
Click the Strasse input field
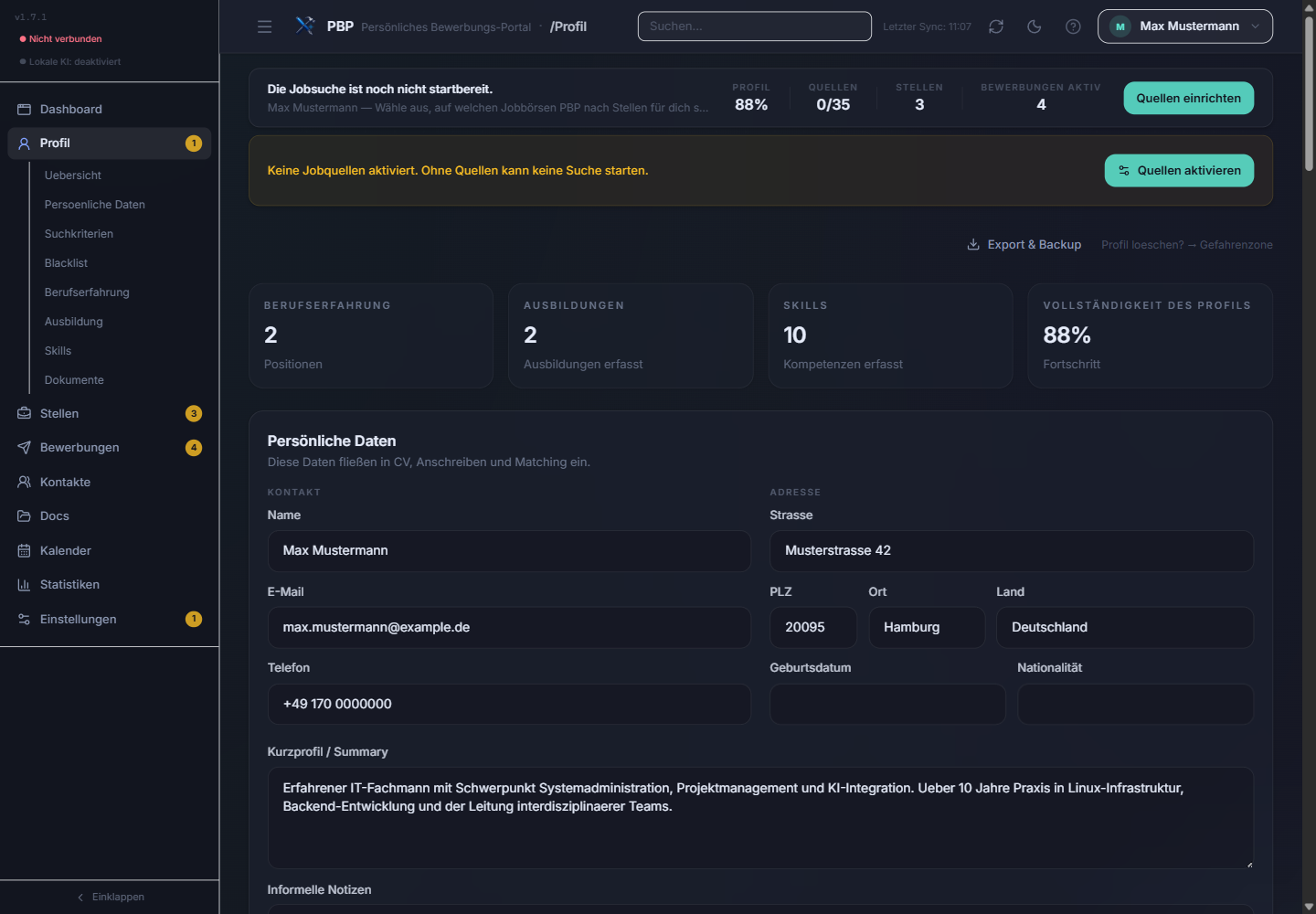[x=1012, y=550]
